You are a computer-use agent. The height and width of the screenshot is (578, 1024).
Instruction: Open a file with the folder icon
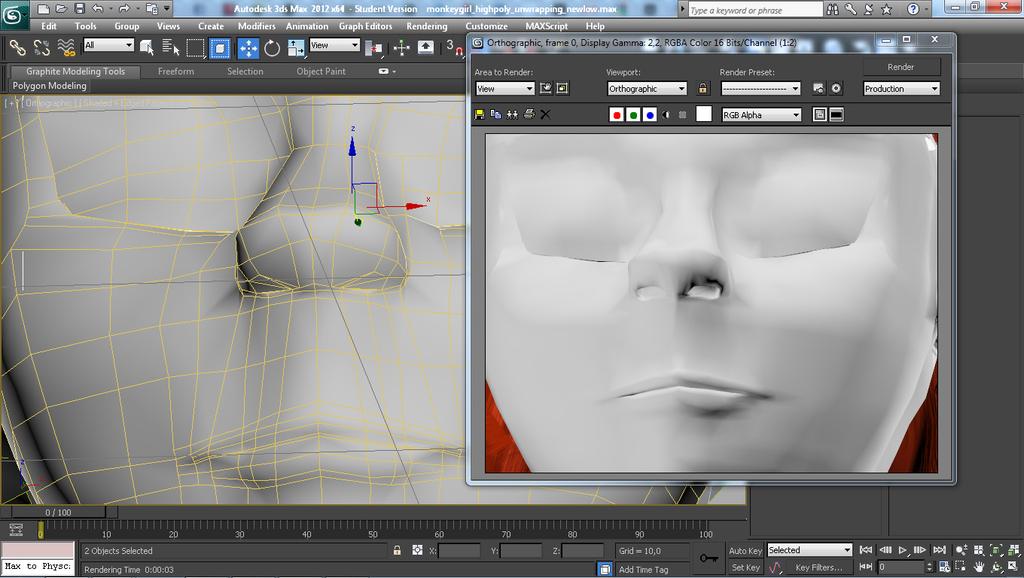click(x=61, y=8)
